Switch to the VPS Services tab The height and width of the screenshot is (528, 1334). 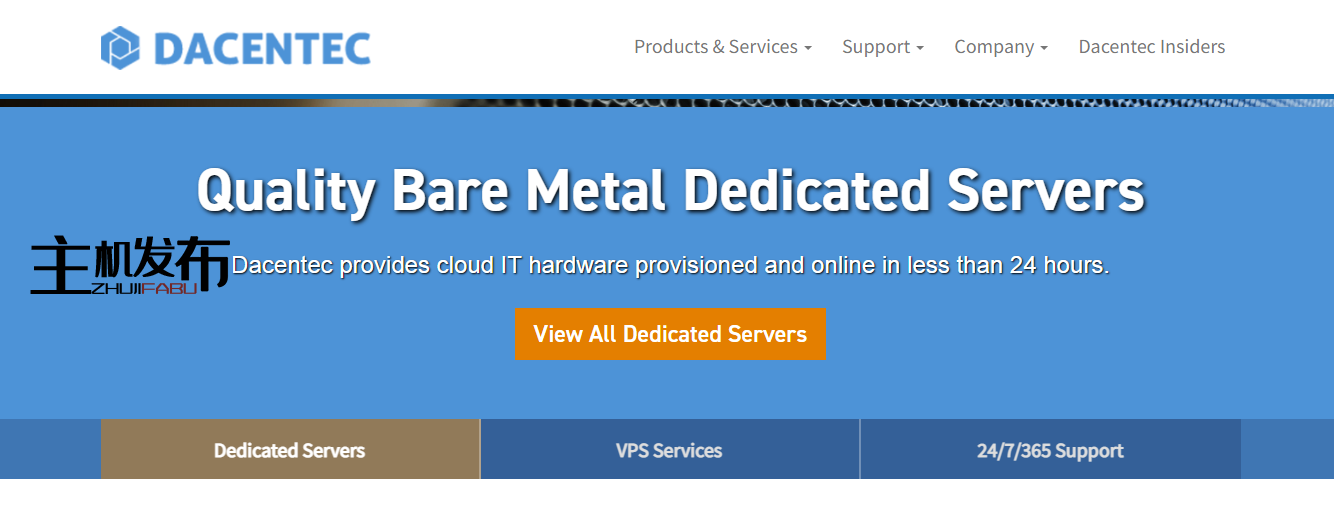pyautogui.click(x=669, y=450)
